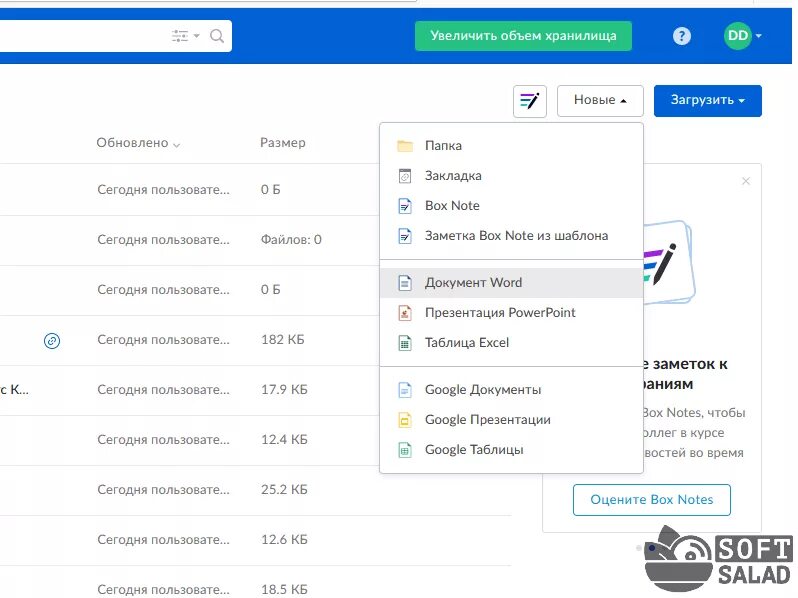The image size is (798, 598).
Task: Click the folder icon beside Папка
Action: tap(405, 146)
